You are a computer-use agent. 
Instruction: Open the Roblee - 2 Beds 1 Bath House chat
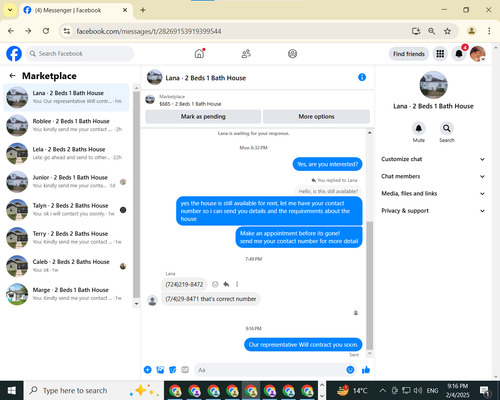click(66, 125)
